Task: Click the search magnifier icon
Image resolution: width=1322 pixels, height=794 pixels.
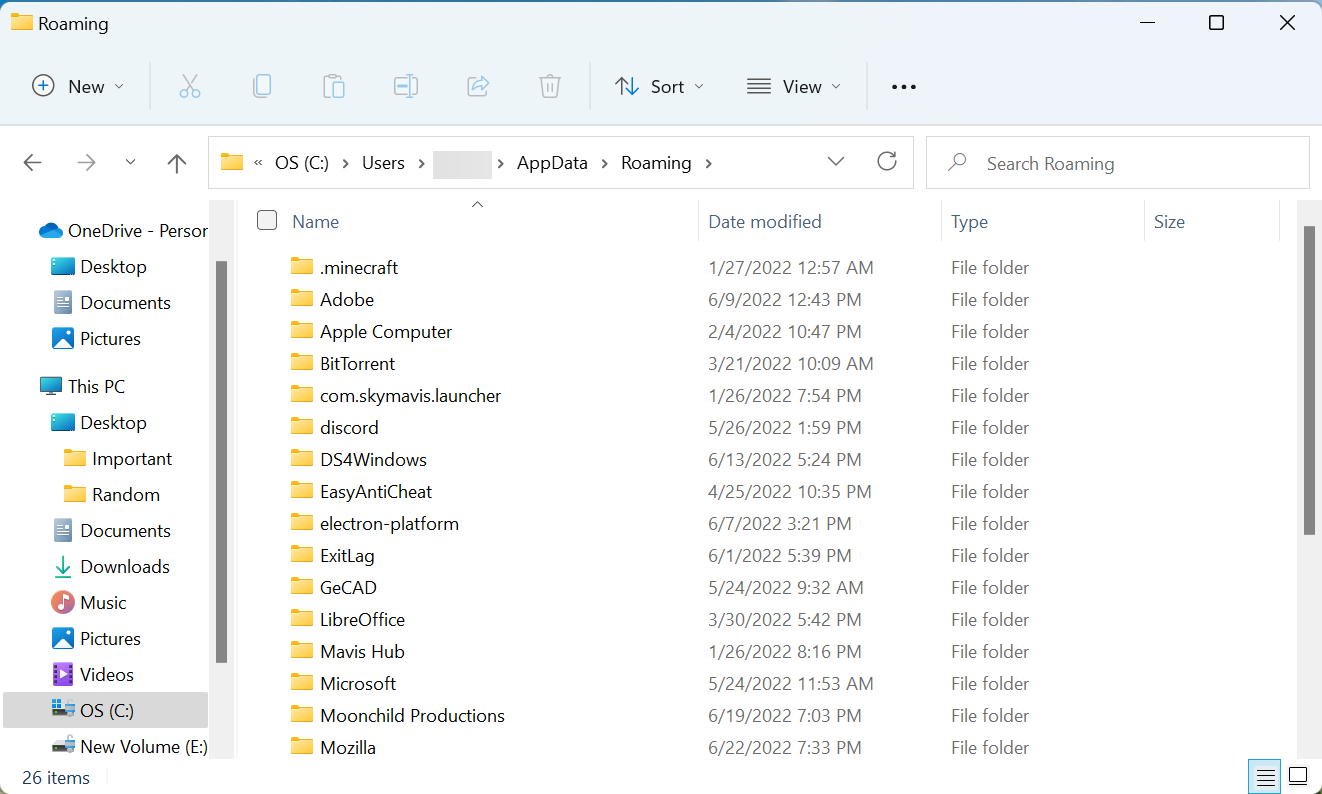Action: click(957, 162)
